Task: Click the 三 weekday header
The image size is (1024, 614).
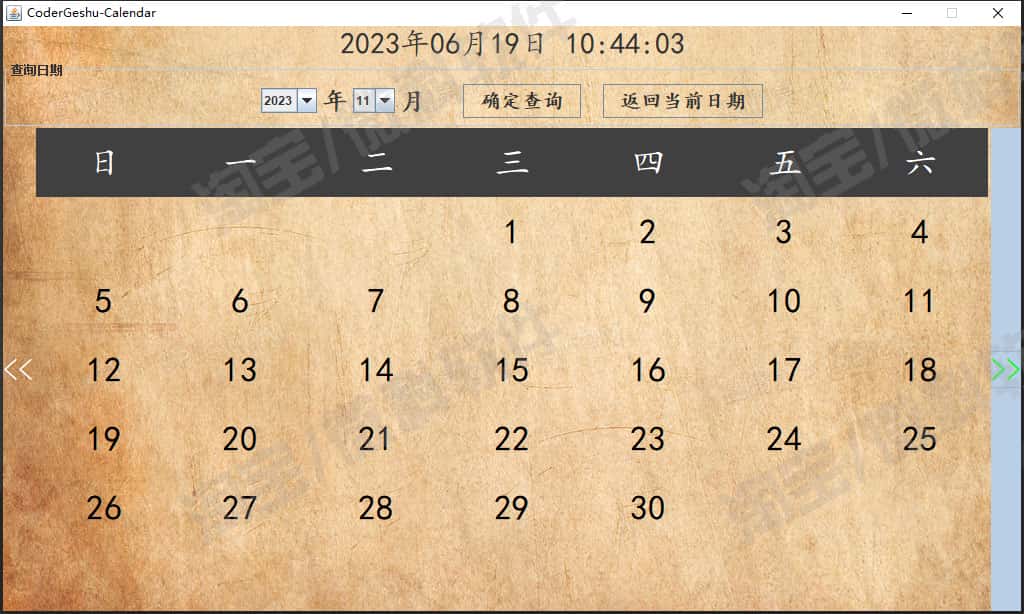Action: click(512, 162)
